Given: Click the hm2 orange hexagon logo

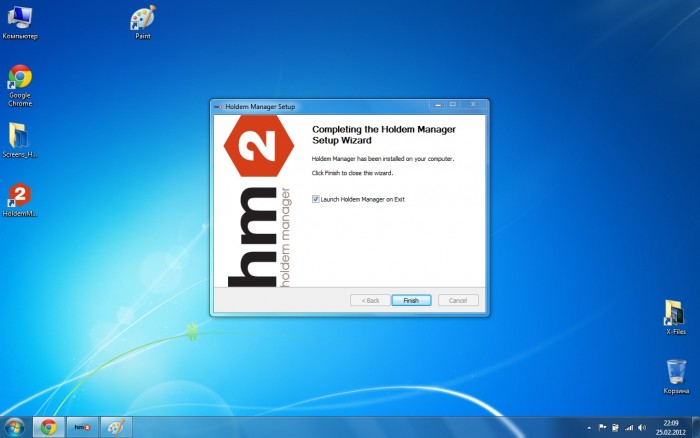Looking at the screenshot, I should click(259, 146).
